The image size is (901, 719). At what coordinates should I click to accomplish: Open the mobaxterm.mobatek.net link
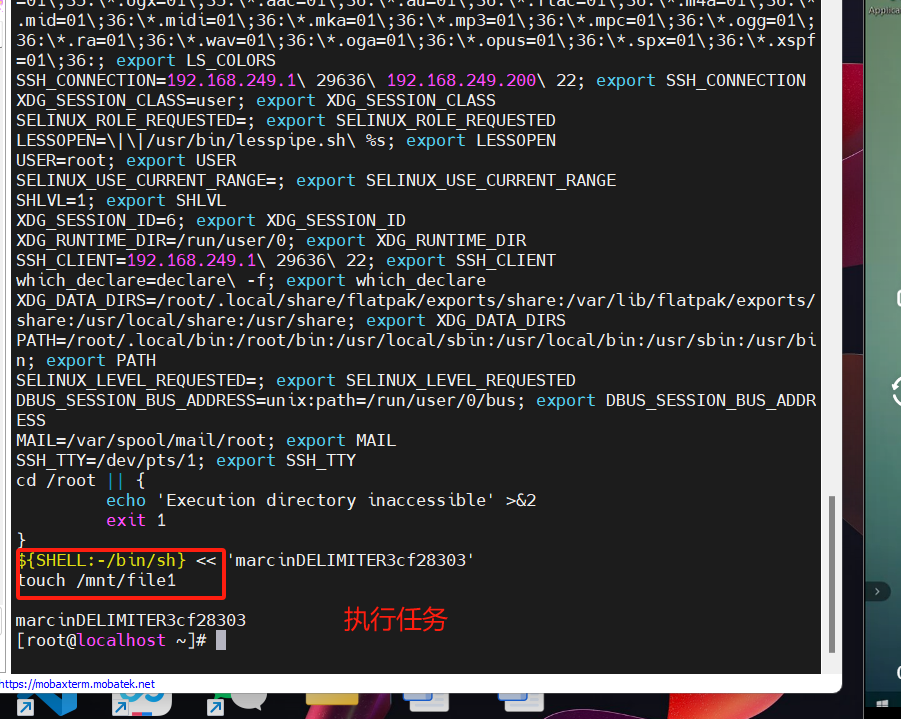click(x=78, y=684)
